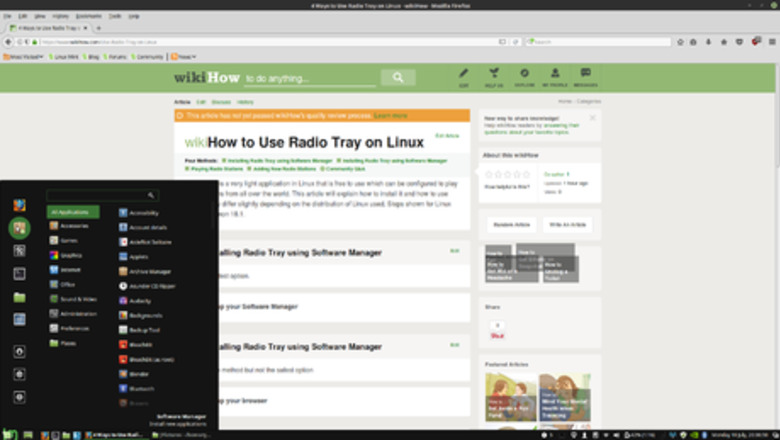Launch Backup Tool from applications list
Screen dimensions: 780x440
point(139,330)
